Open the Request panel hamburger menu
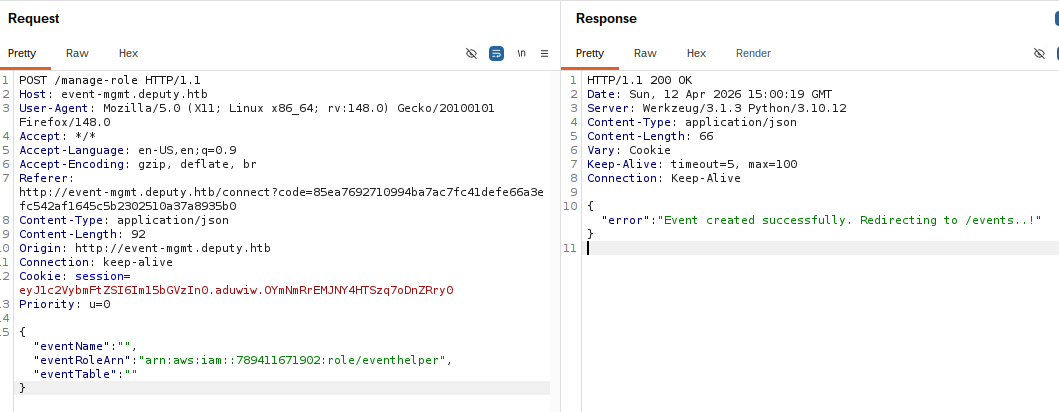 coord(544,53)
